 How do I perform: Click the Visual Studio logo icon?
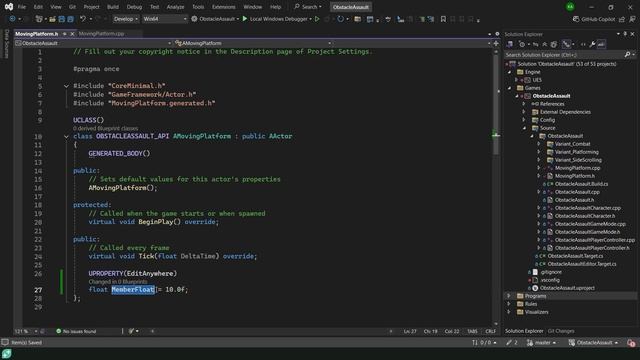tap(9, 7)
